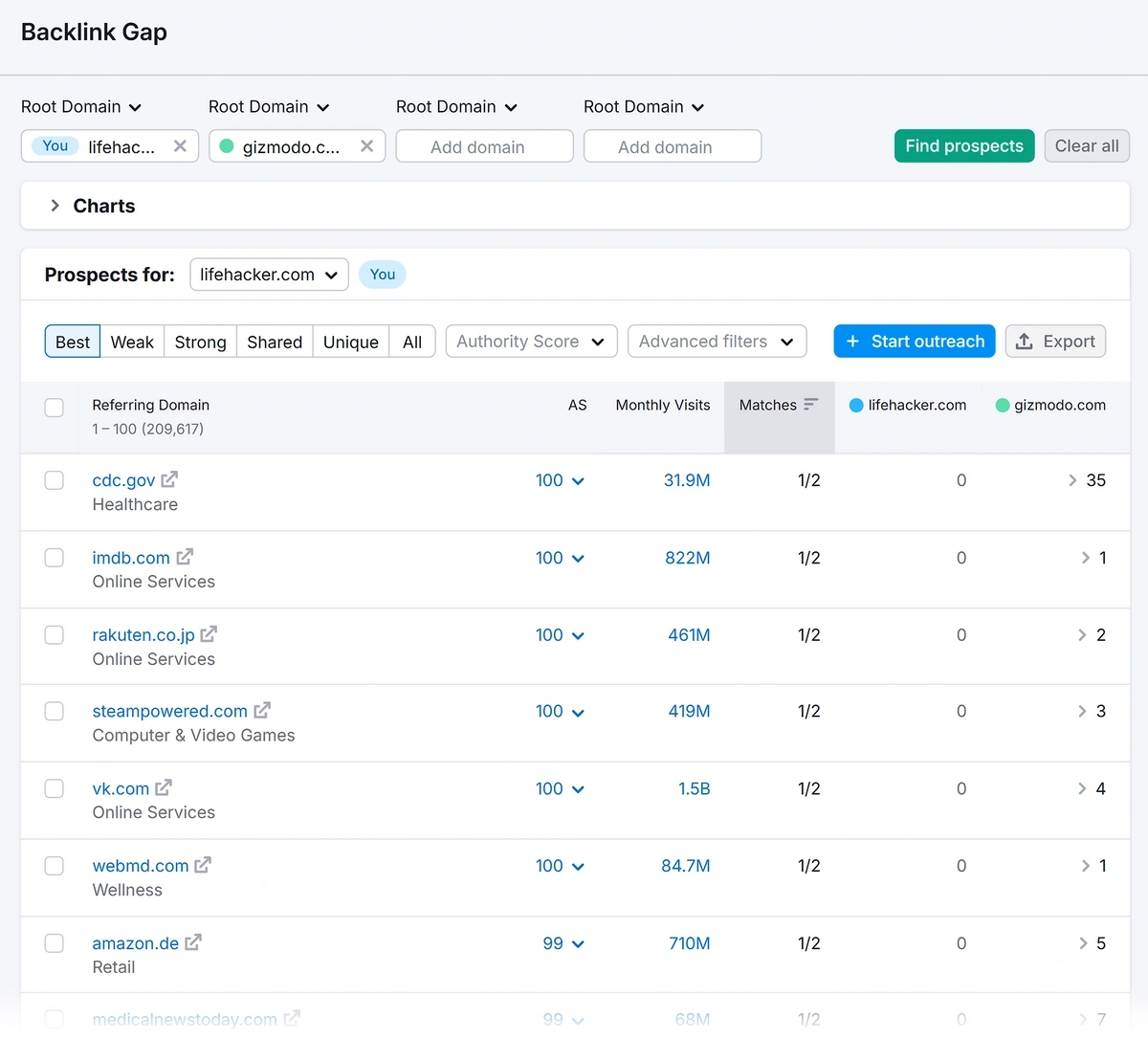The height and width of the screenshot is (1039, 1148).
Task: Open imdb.com external link icon
Action: point(185,557)
